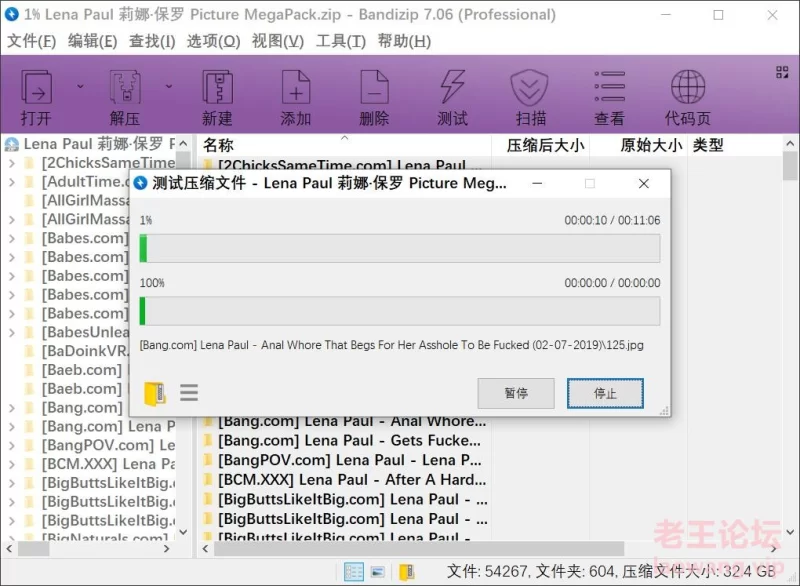Select [BangPOV.com] Lena Paul - Lena P... row
This screenshot has height=586, width=800.
pos(349,460)
